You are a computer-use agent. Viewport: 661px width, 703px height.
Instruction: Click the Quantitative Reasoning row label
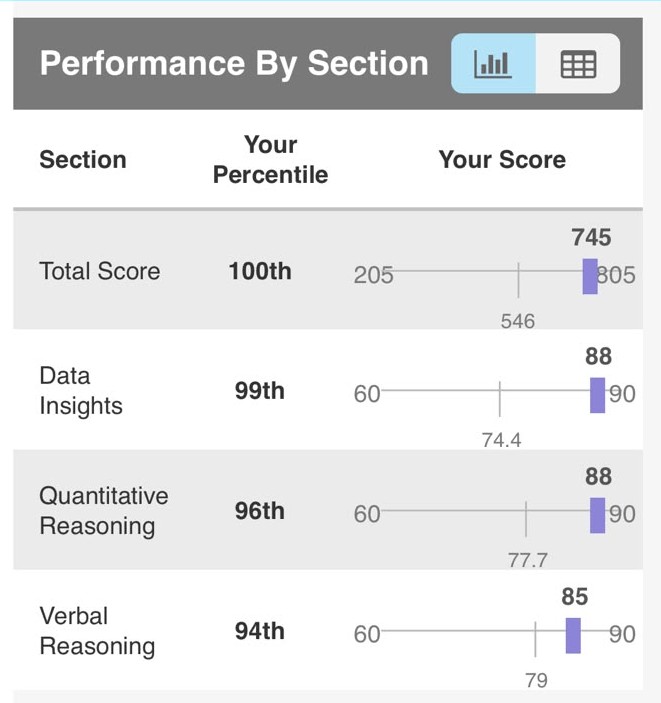104,511
